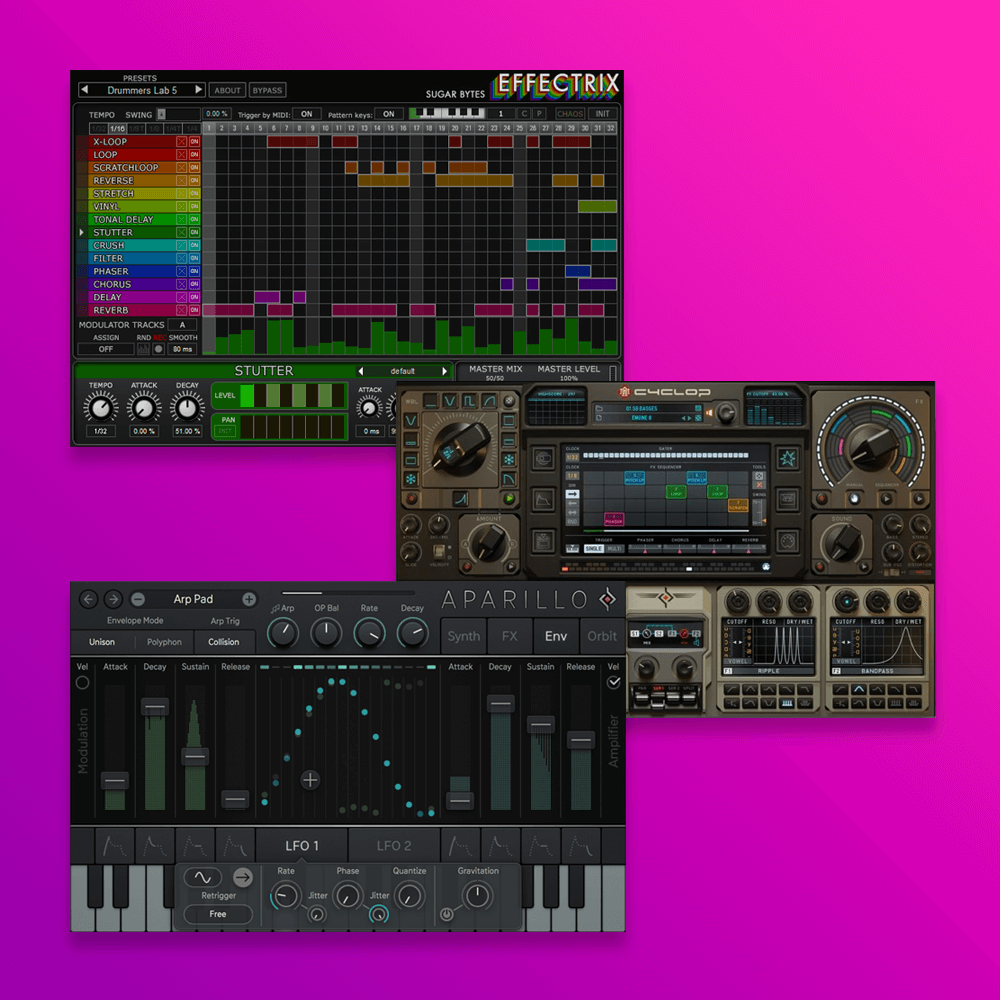Toggle the Gravitation power icon
This screenshot has height=1000, width=1000.
(446, 914)
